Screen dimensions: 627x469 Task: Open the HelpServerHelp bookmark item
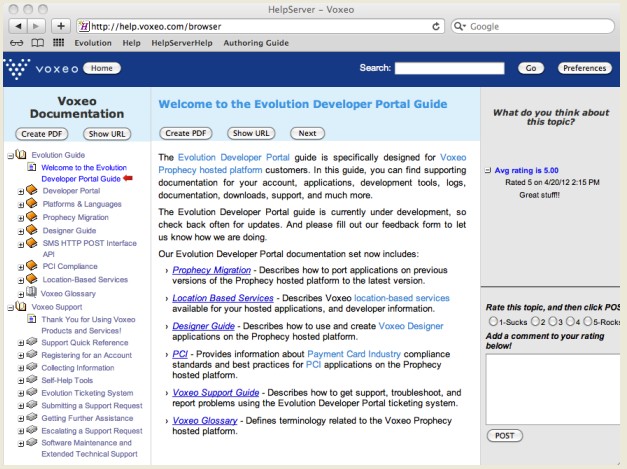(182, 43)
